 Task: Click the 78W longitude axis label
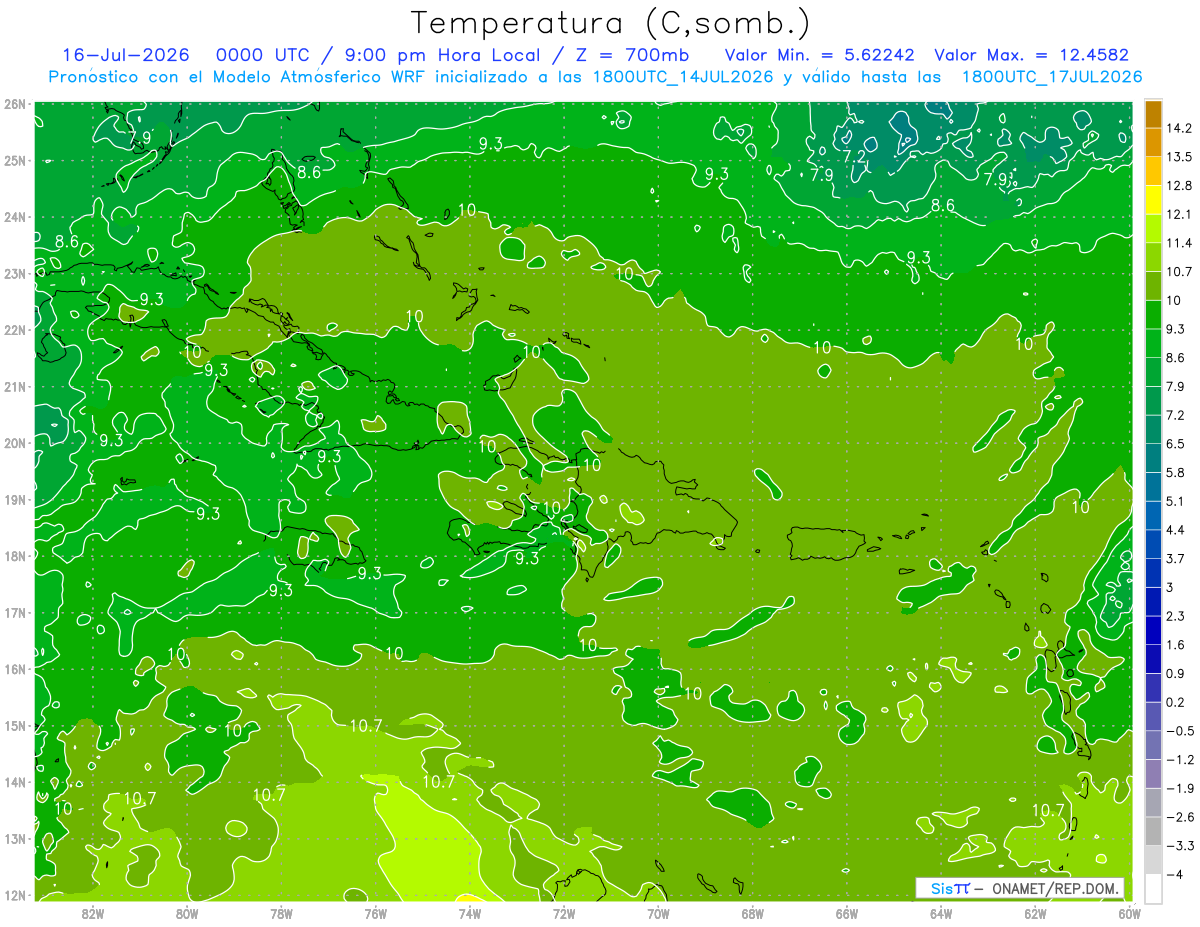coord(281,913)
